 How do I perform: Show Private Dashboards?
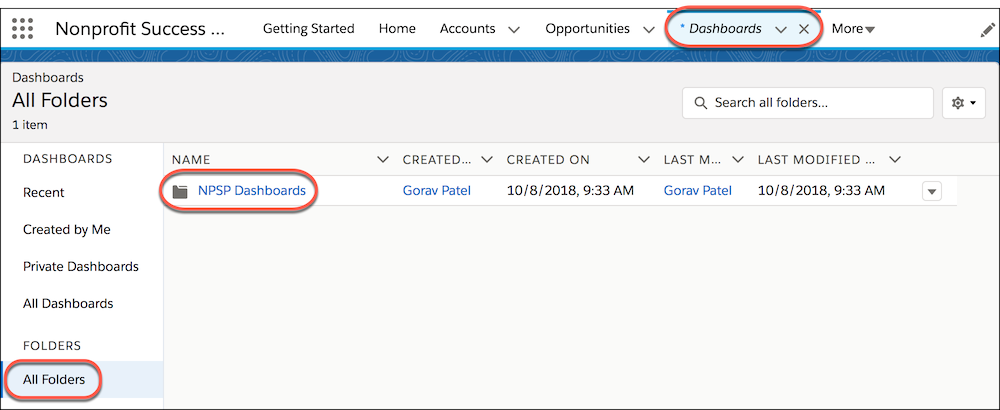pos(81,267)
